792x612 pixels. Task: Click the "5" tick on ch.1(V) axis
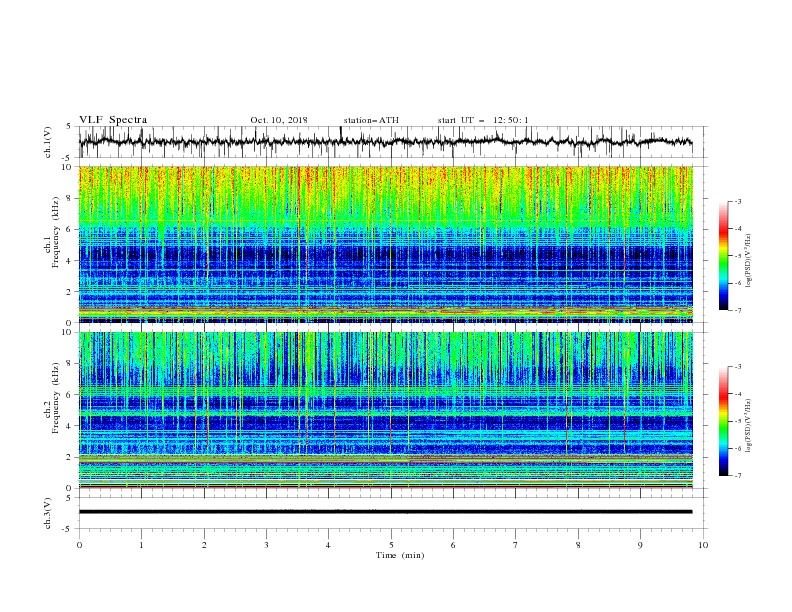coord(69,126)
